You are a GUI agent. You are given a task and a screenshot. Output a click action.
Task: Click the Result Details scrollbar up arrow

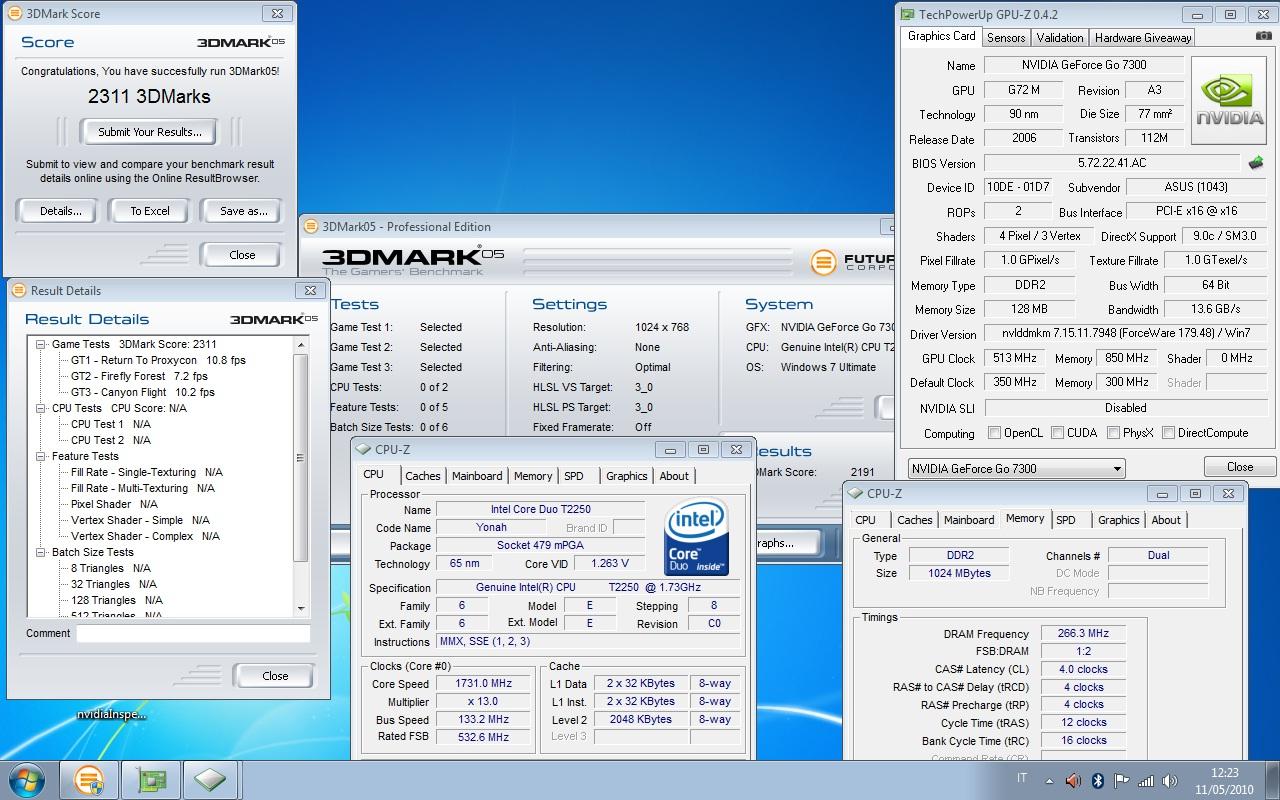[x=301, y=344]
